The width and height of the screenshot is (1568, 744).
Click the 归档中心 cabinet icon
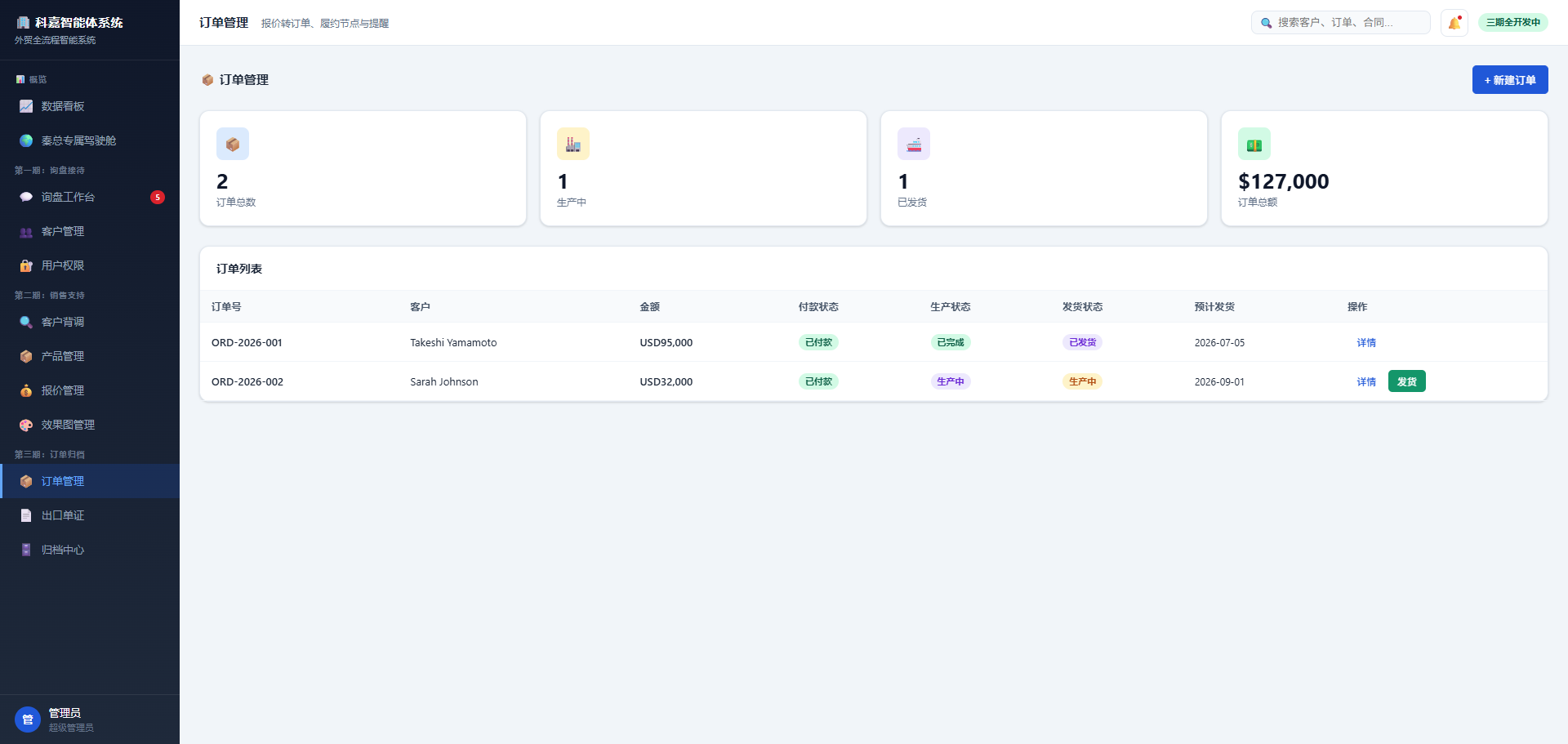pyautogui.click(x=26, y=550)
